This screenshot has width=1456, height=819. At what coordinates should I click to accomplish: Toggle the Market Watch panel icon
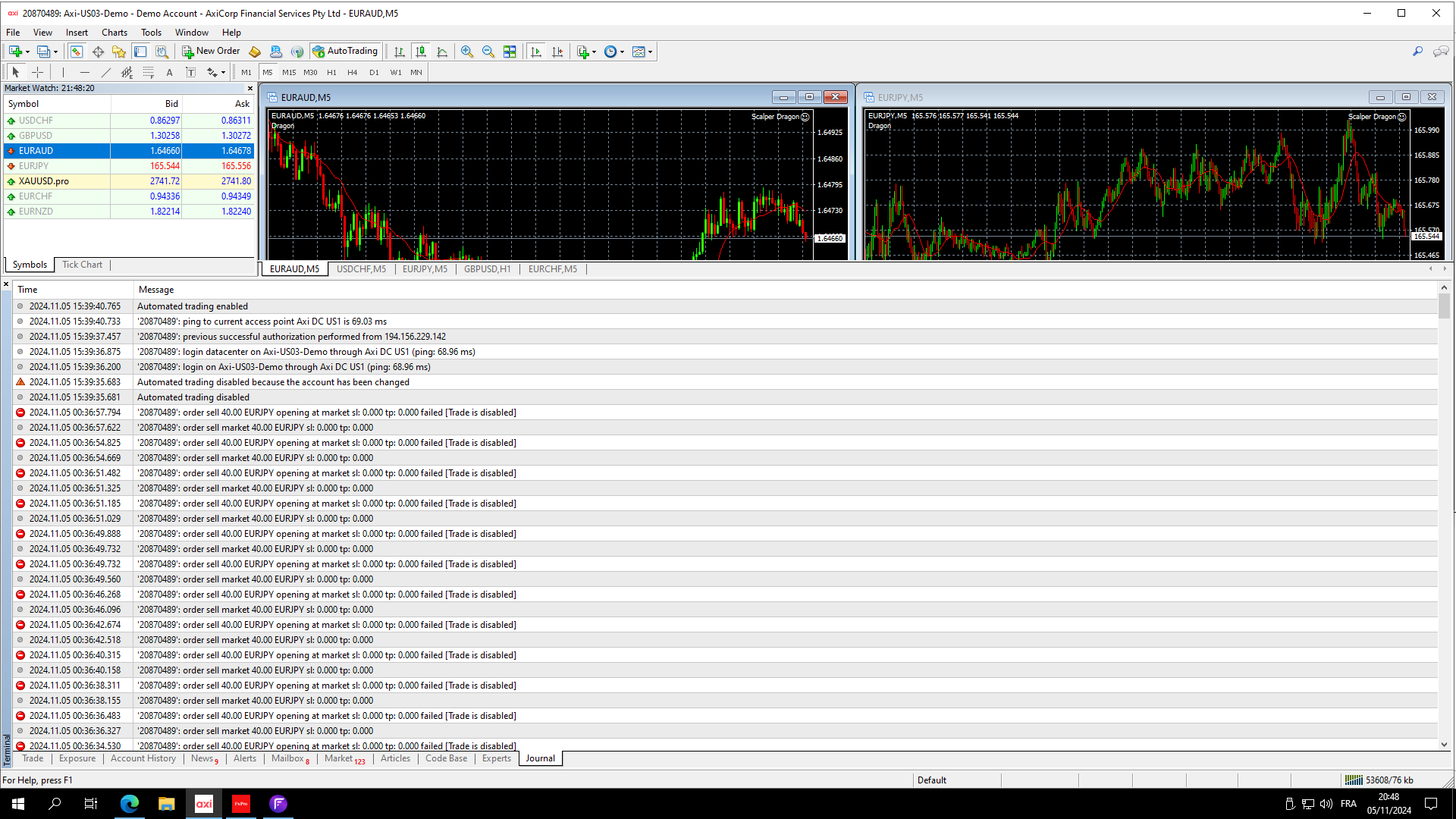coord(77,52)
